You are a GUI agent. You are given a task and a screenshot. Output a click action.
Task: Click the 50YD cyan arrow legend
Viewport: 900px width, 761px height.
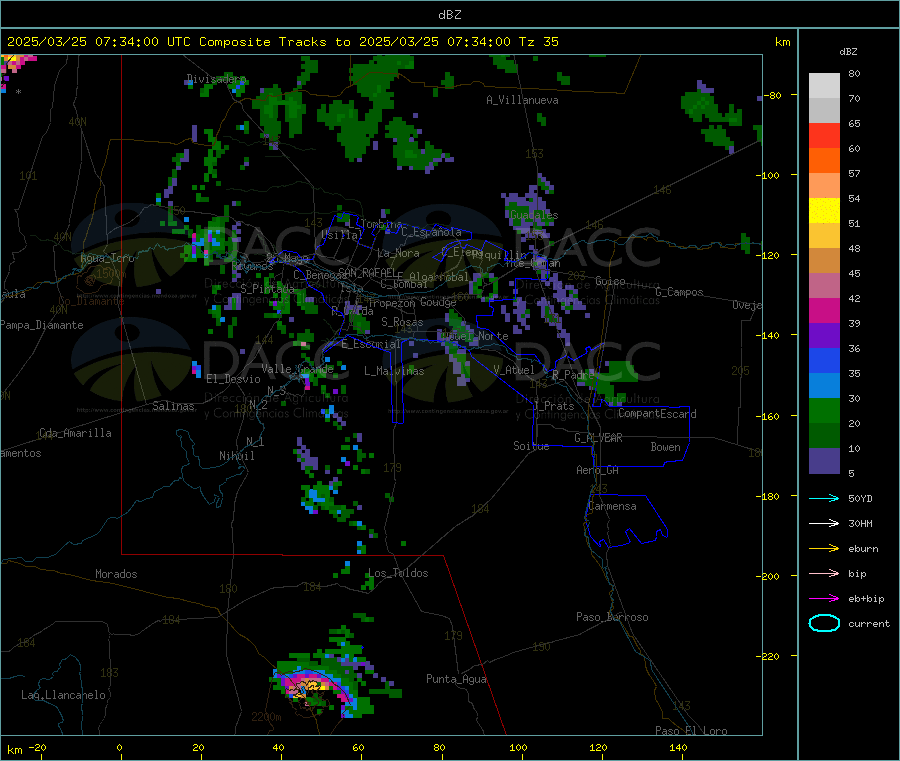(x=824, y=498)
